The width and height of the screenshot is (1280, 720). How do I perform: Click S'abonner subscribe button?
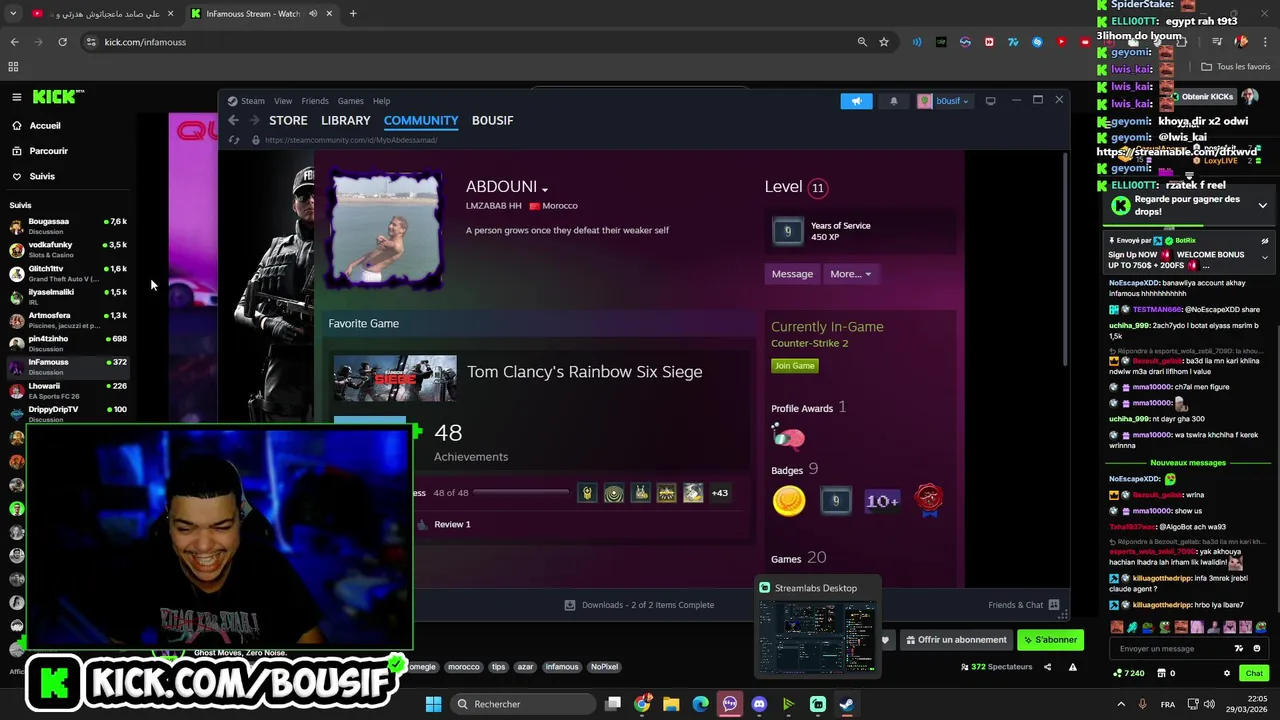[1051, 640]
